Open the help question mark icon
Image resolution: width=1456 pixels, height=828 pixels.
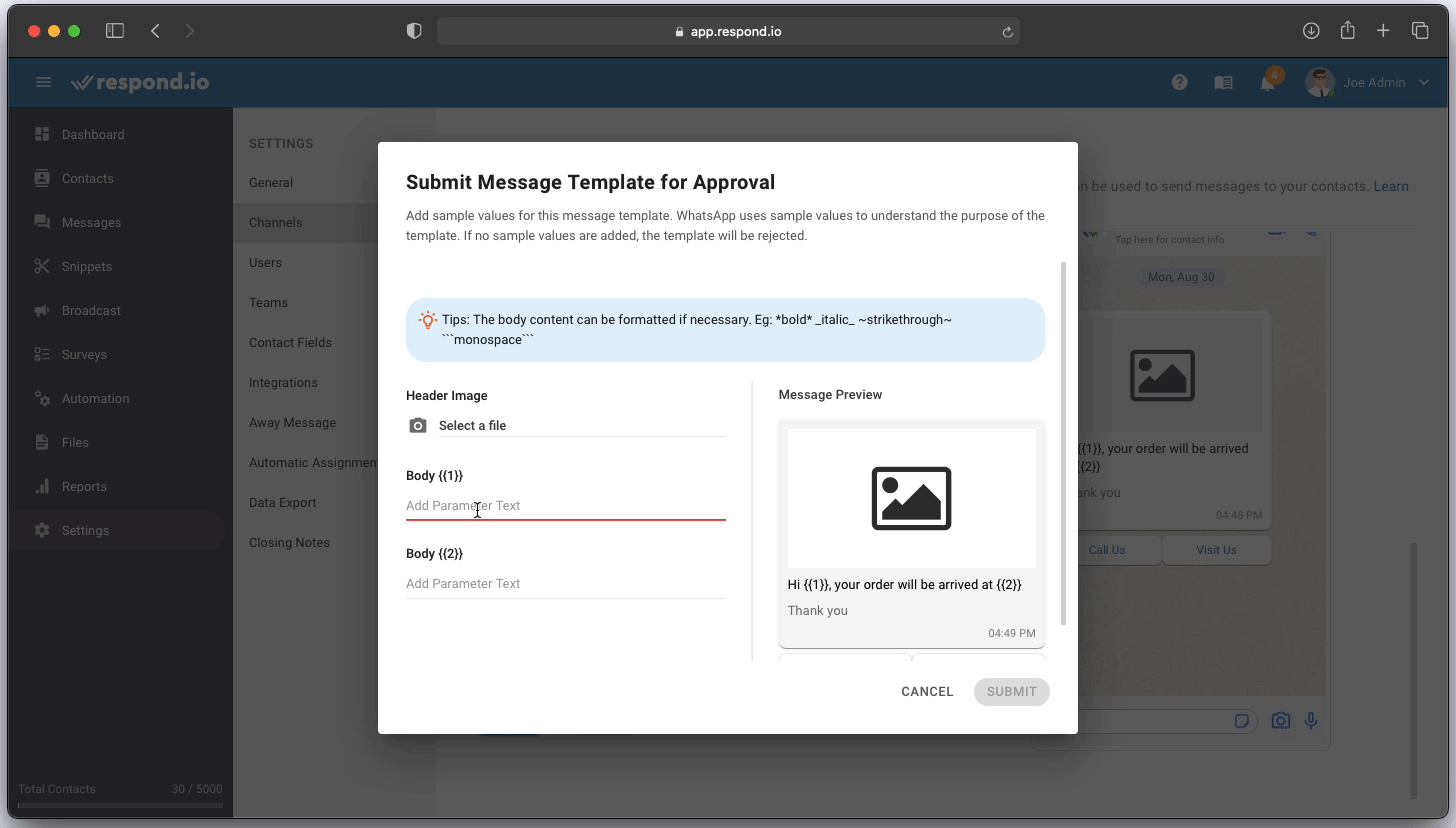[x=1180, y=83]
